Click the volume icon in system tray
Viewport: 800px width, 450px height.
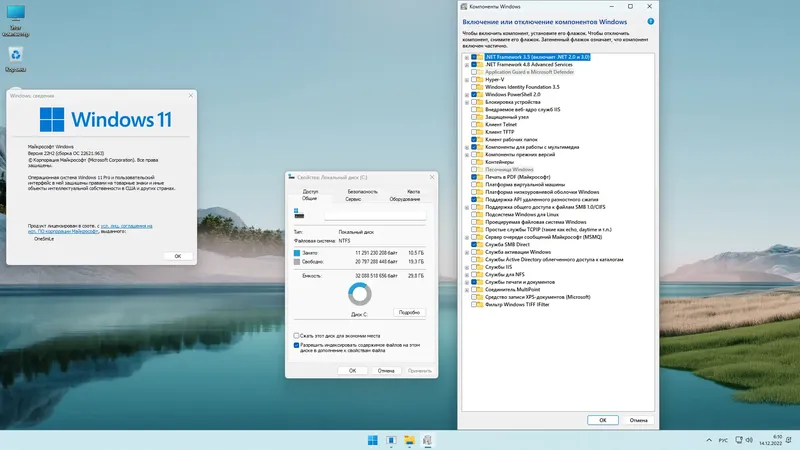click(751, 440)
